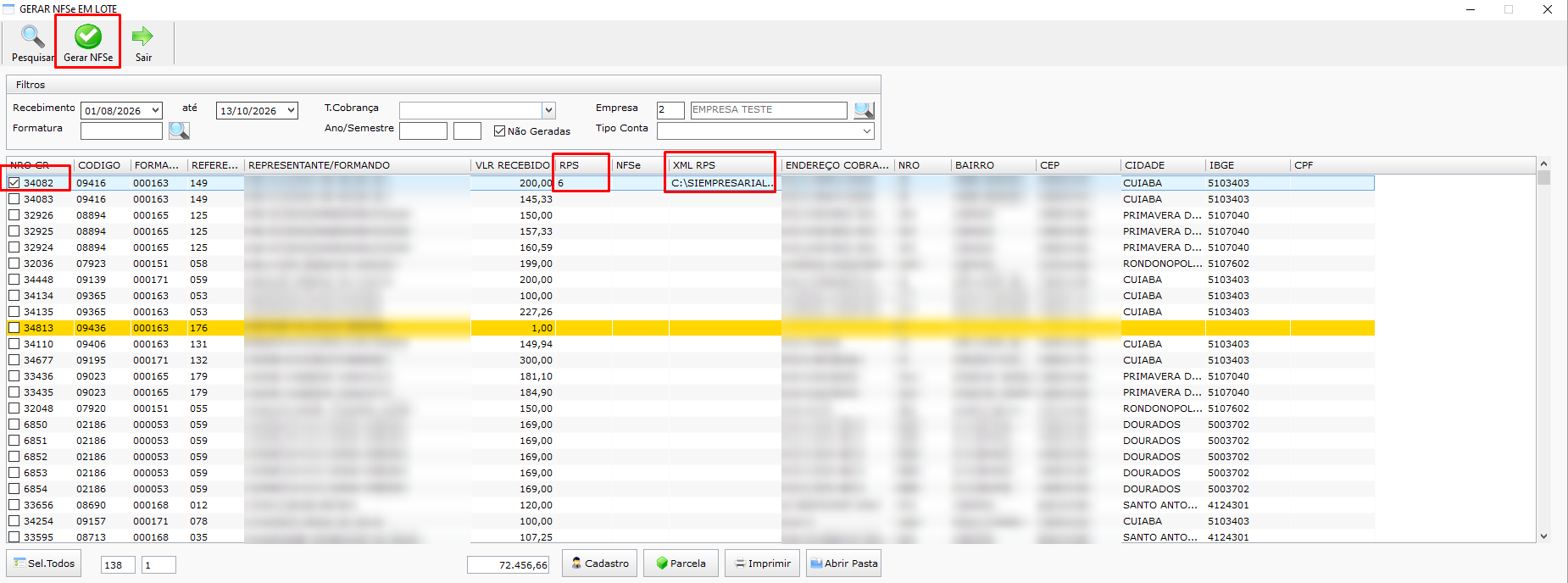The width and height of the screenshot is (1568, 583).
Task: Click the Parcela button
Action: tap(681, 564)
